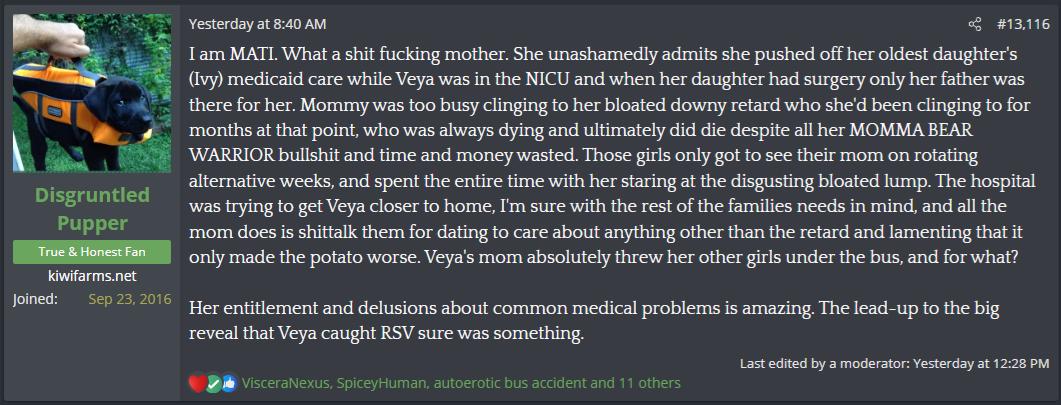
Task: Click the blue thumbs-up reaction icon
Action: [x=229, y=384]
